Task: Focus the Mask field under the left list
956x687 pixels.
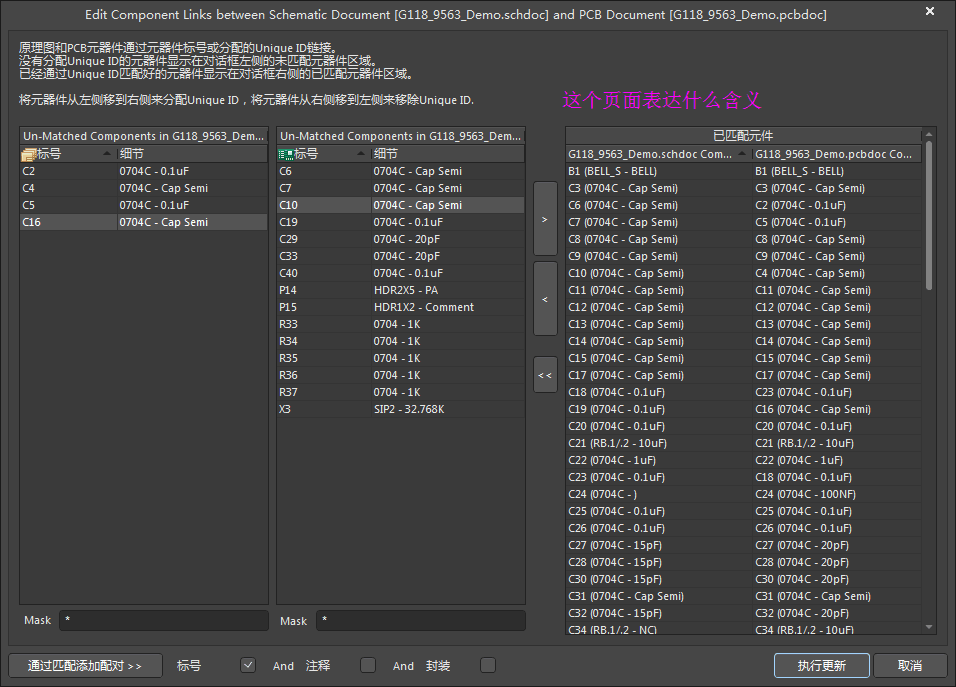Action: click(x=164, y=621)
